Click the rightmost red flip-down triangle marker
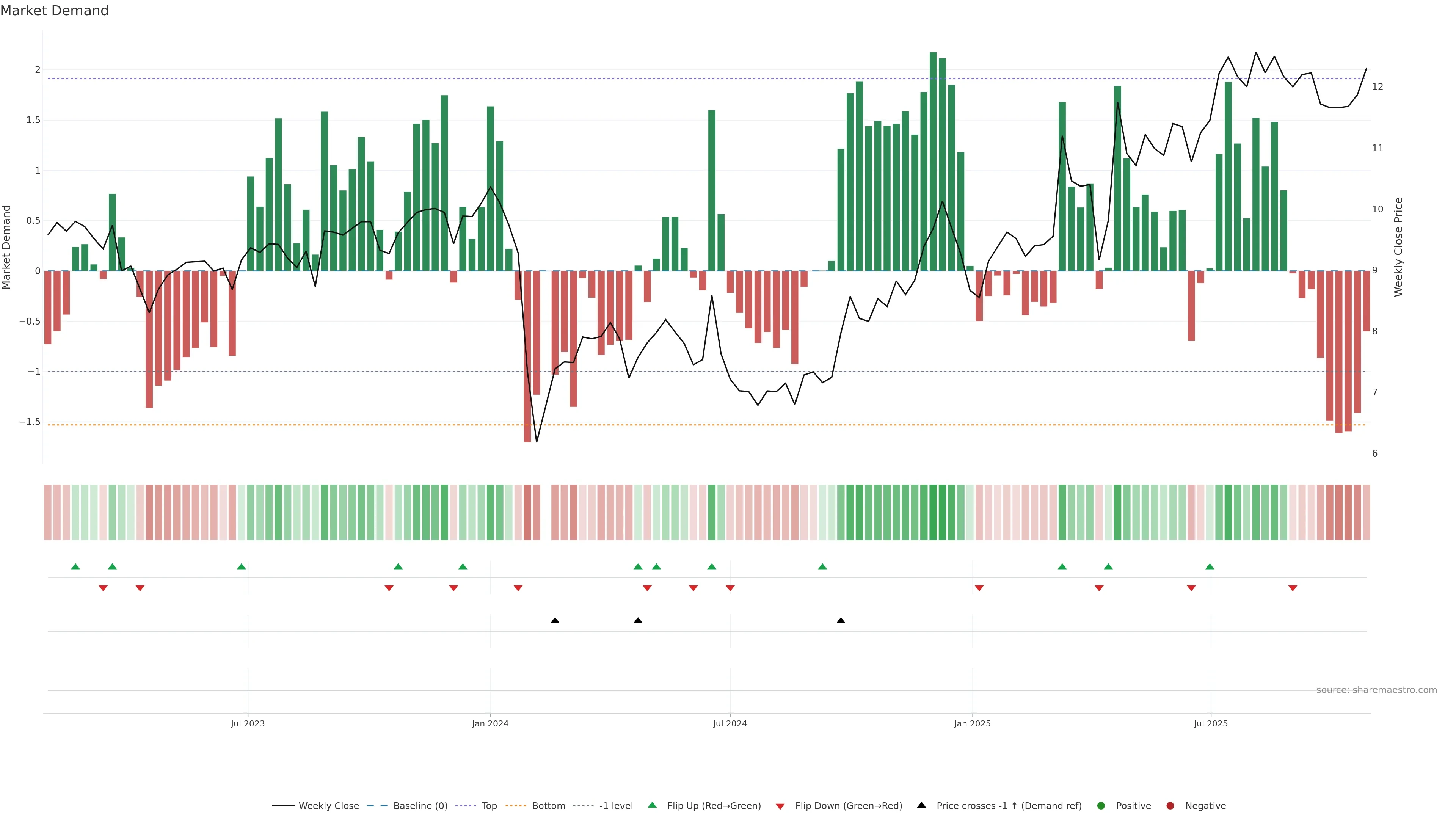Viewport: 1456px width, 819px height. (x=1293, y=588)
